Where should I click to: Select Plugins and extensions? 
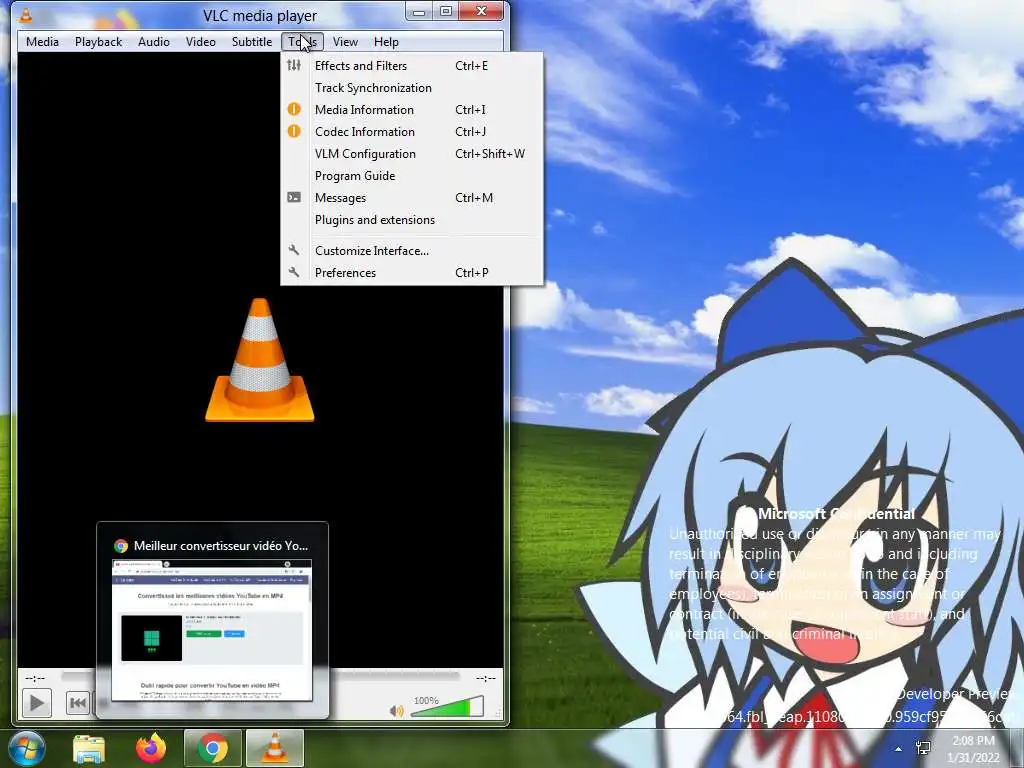click(x=411, y=219)
